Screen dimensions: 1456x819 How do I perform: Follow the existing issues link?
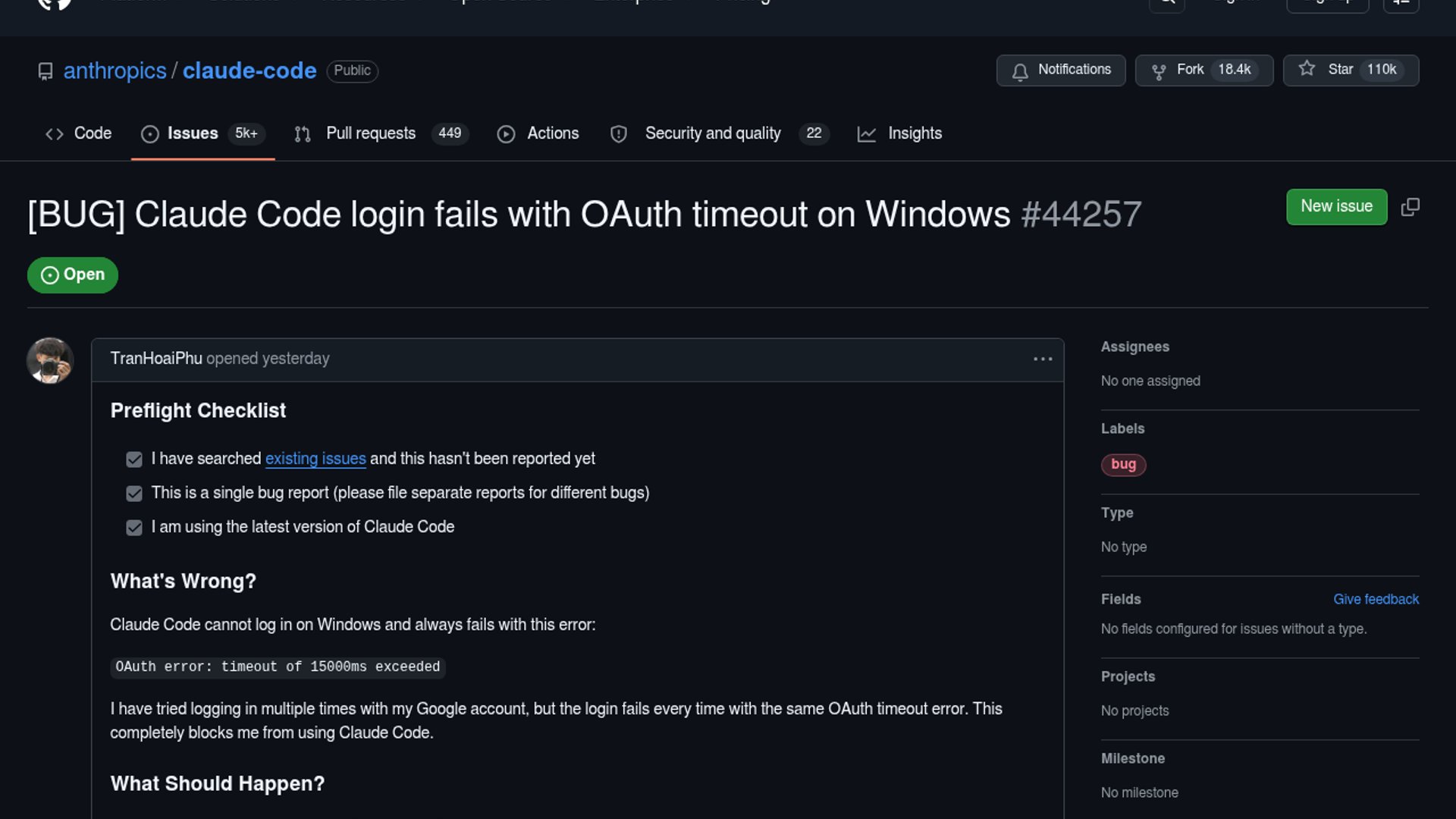(x=315, y=459)
